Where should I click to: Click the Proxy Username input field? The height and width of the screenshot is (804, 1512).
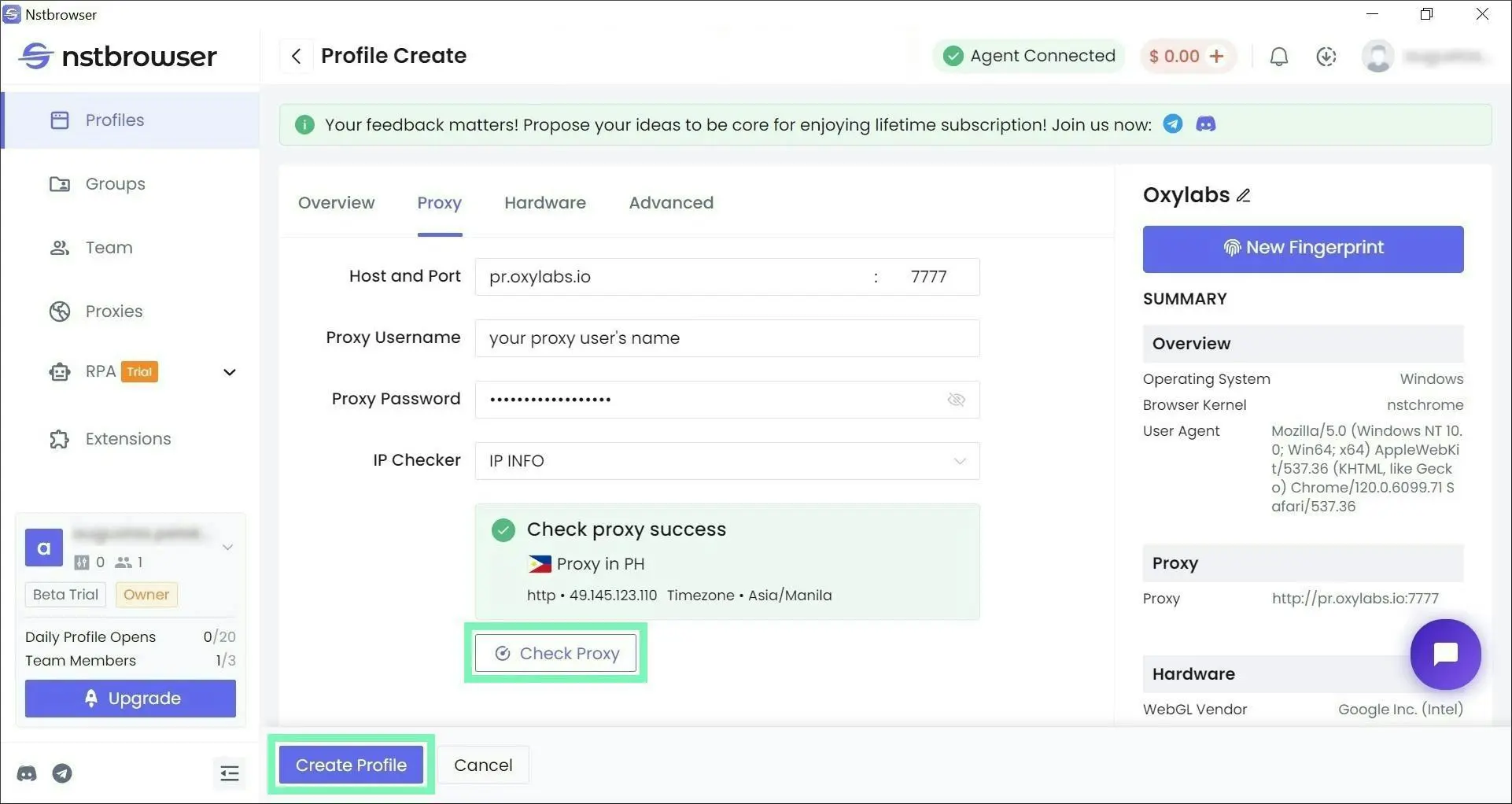pos(727,338)
